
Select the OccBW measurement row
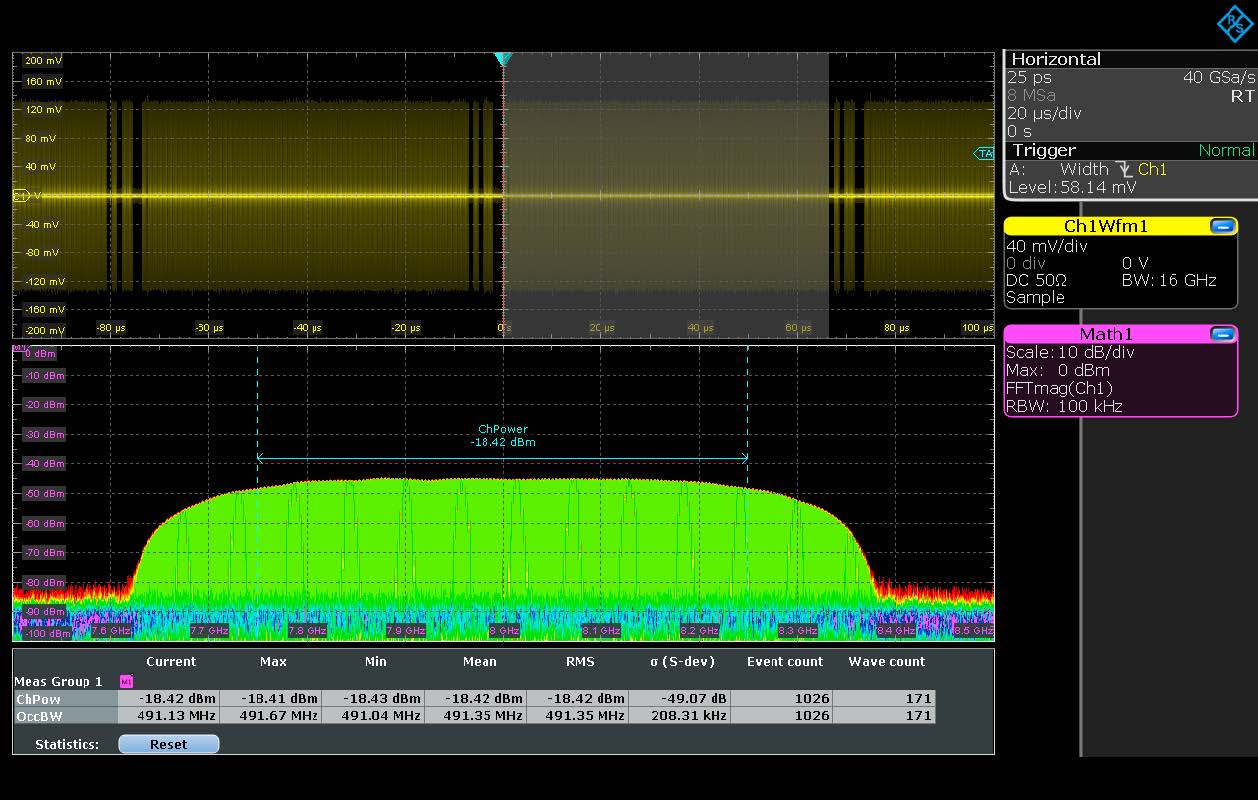click(x=38, y=715)
